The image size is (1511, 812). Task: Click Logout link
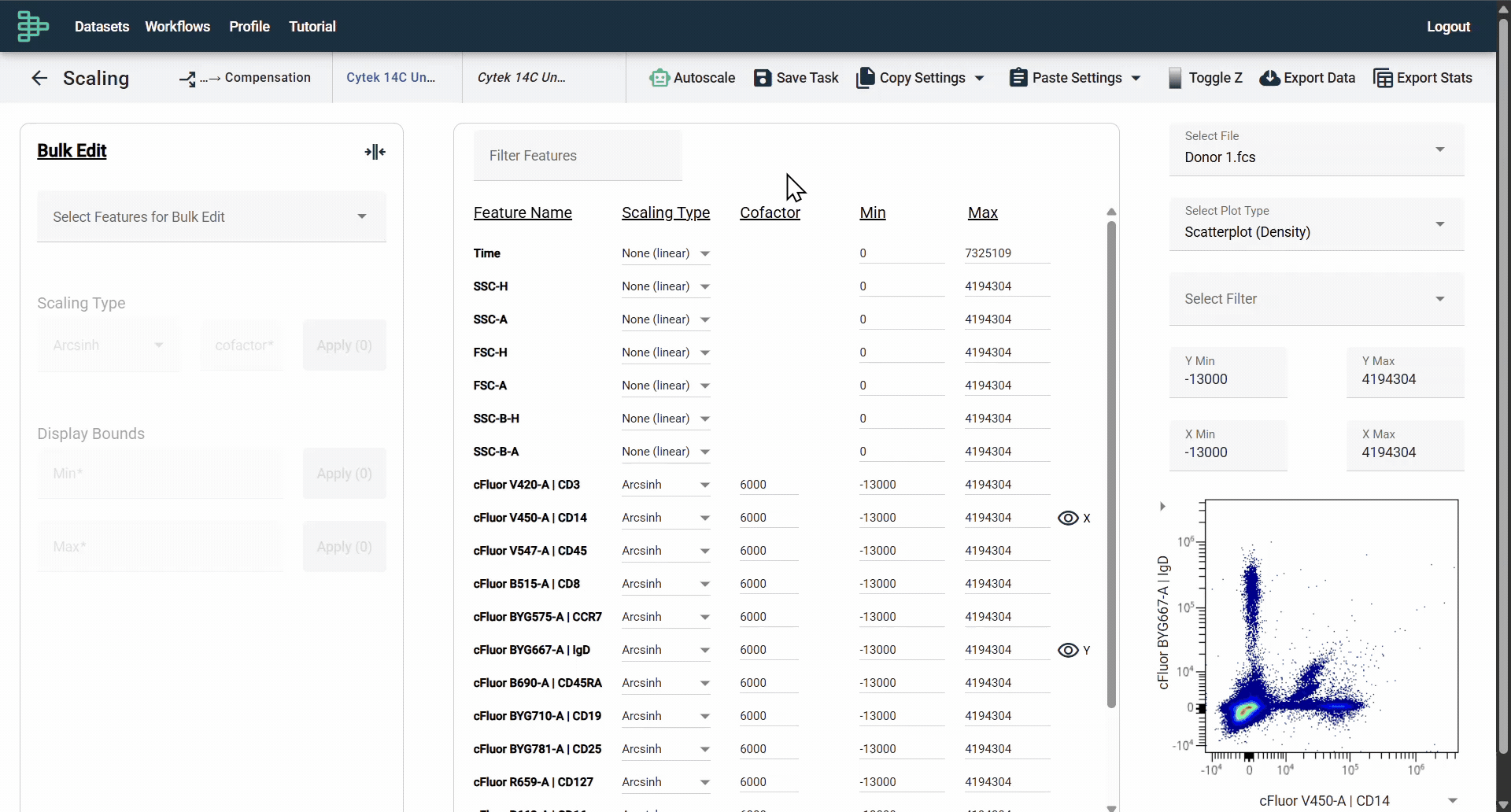[1448, 26]
